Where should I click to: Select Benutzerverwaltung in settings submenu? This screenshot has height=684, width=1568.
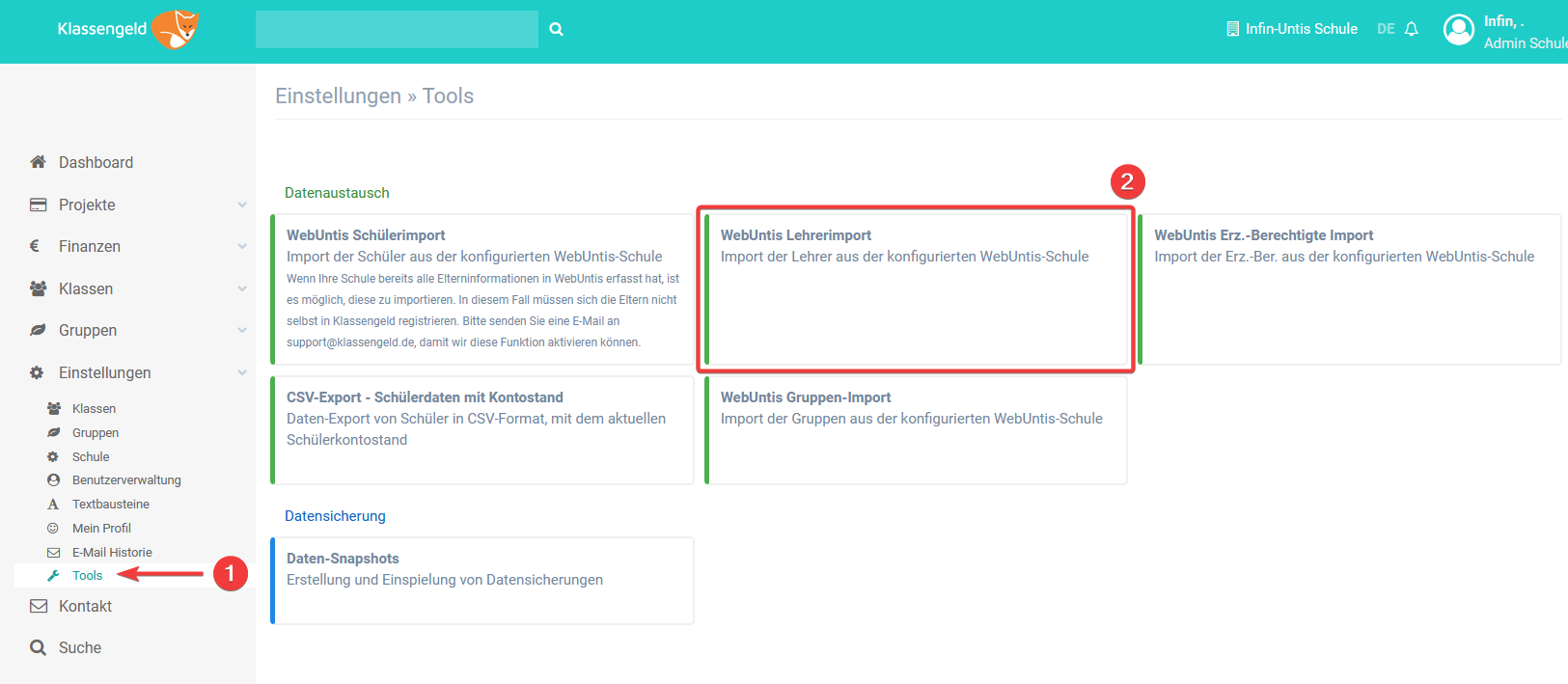[126, 480]
